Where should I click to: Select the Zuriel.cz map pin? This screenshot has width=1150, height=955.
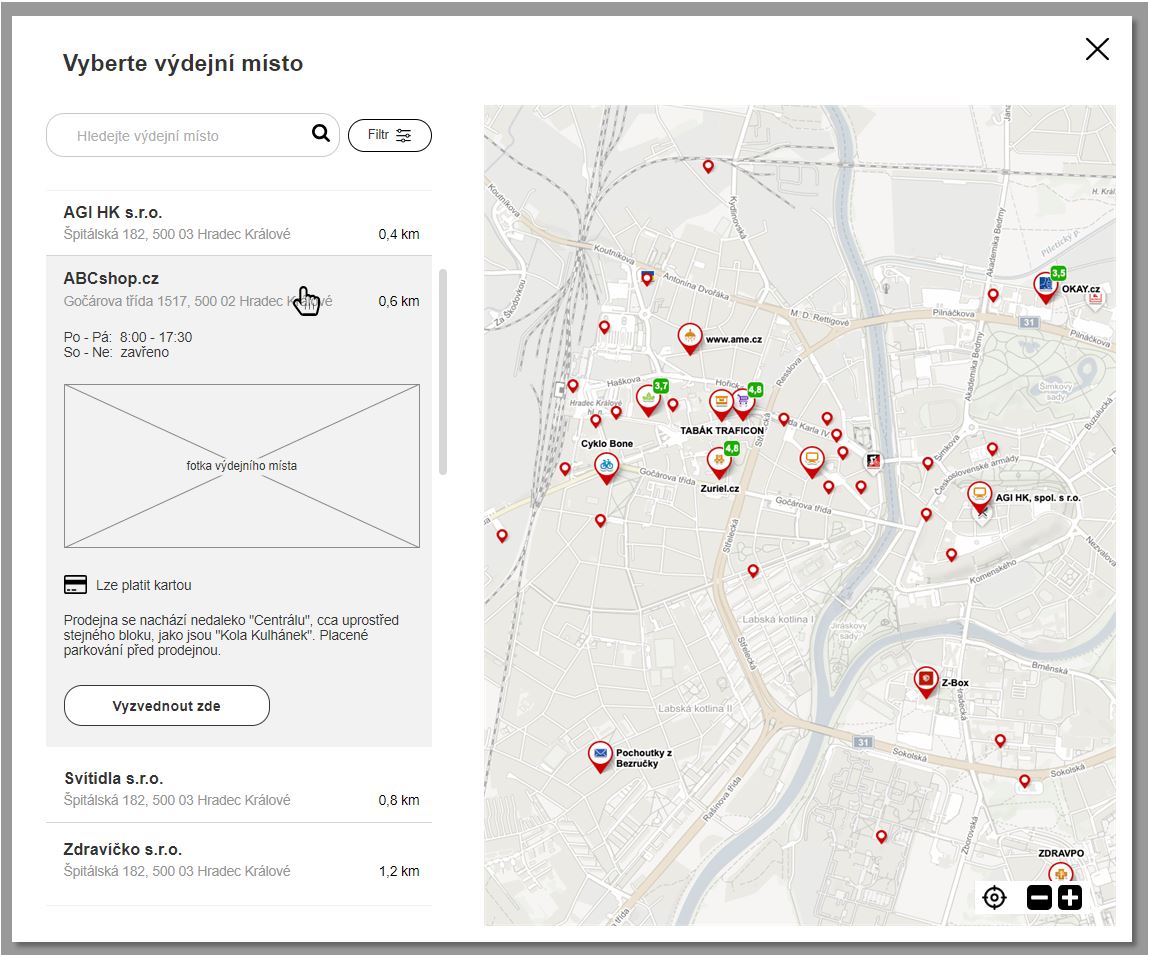pyautogui.click(x=718, y=462)
